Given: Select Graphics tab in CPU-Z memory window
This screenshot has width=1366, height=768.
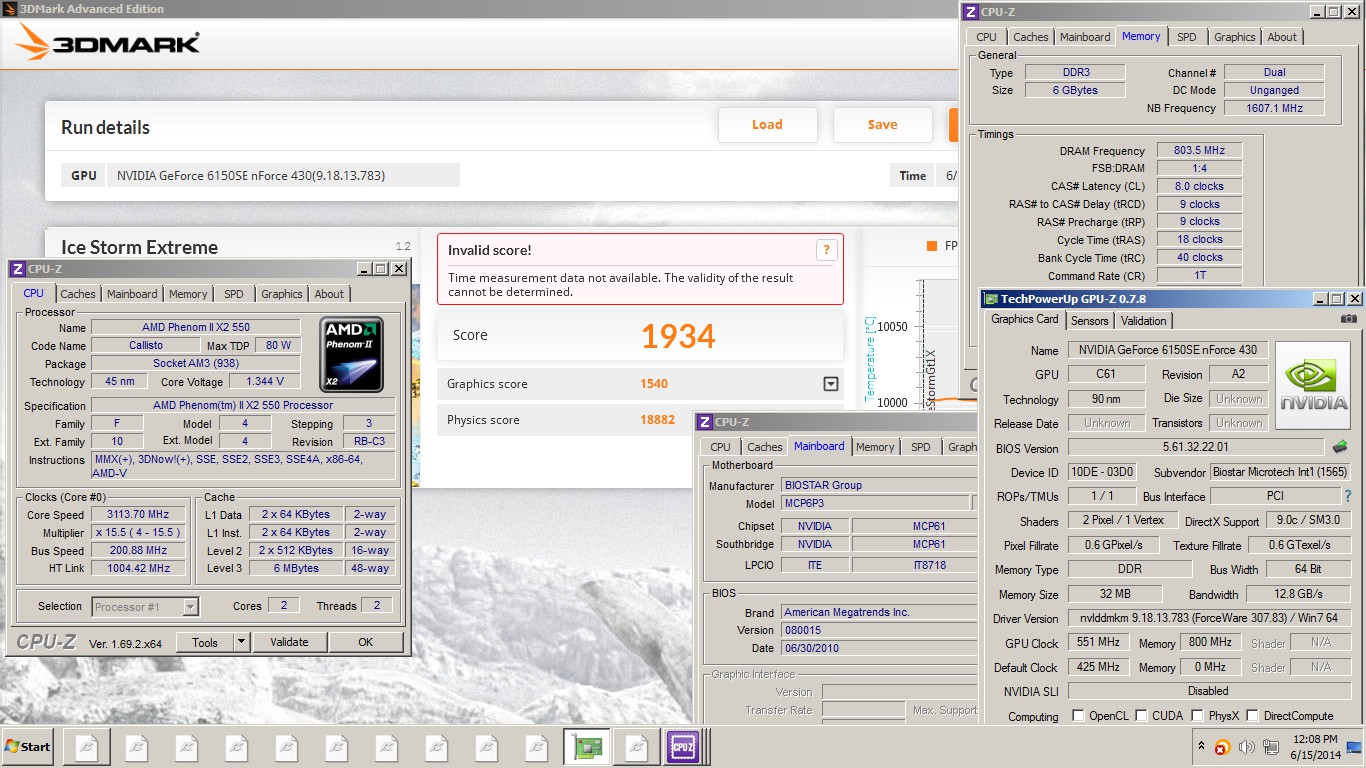Looking at the screenshot, I should tap(1235, 37).
